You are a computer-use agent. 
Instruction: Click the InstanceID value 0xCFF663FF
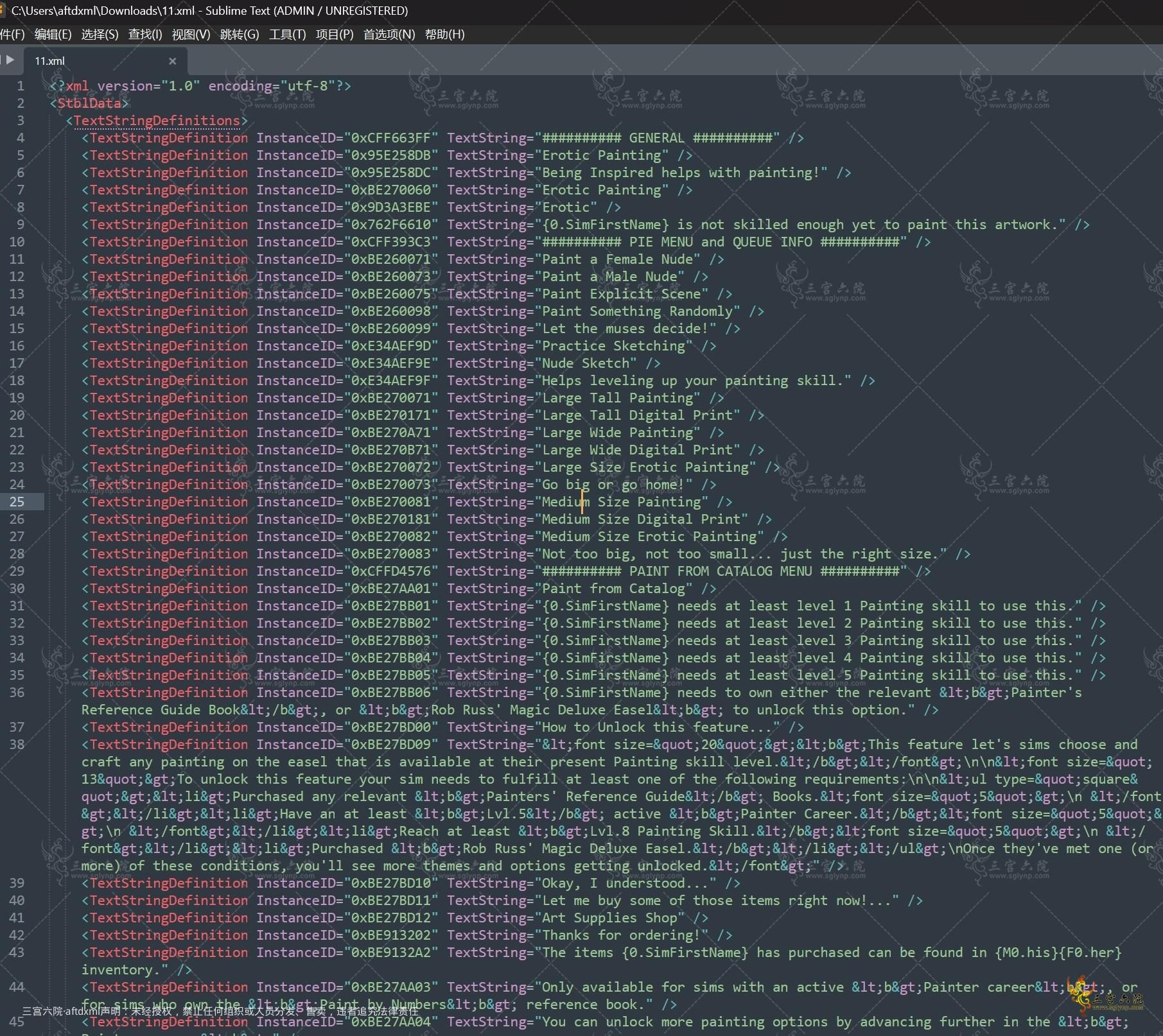tap(391, 138)
